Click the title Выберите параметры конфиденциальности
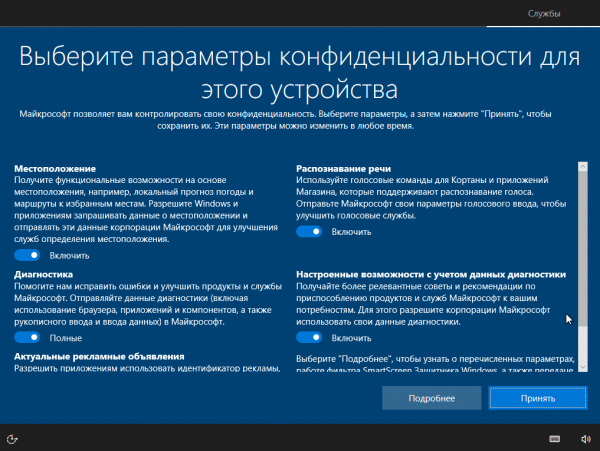This screenshot has height=451, width=600. [300, 73]
